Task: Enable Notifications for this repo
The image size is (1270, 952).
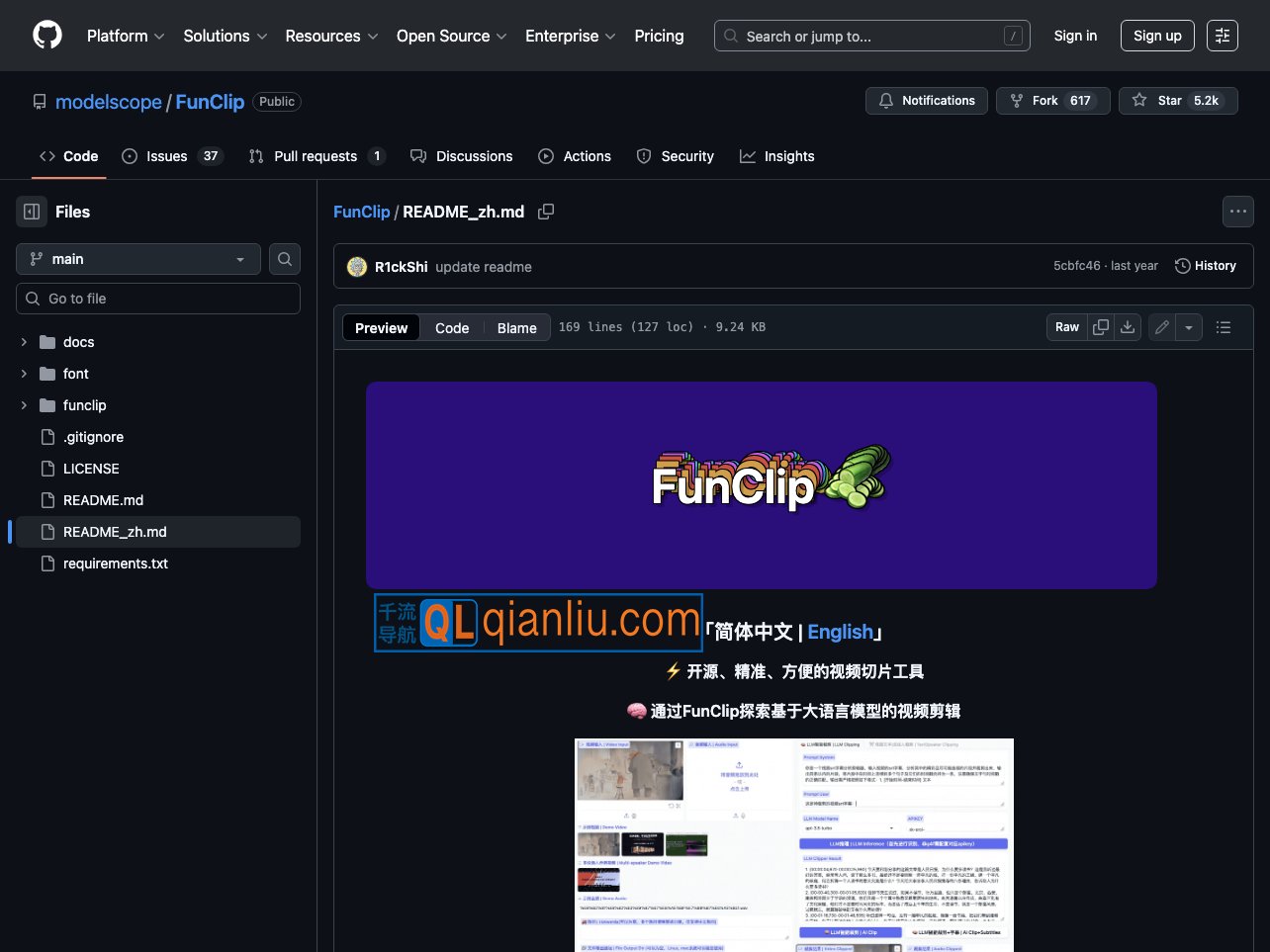Action: [x=926, y=100]
